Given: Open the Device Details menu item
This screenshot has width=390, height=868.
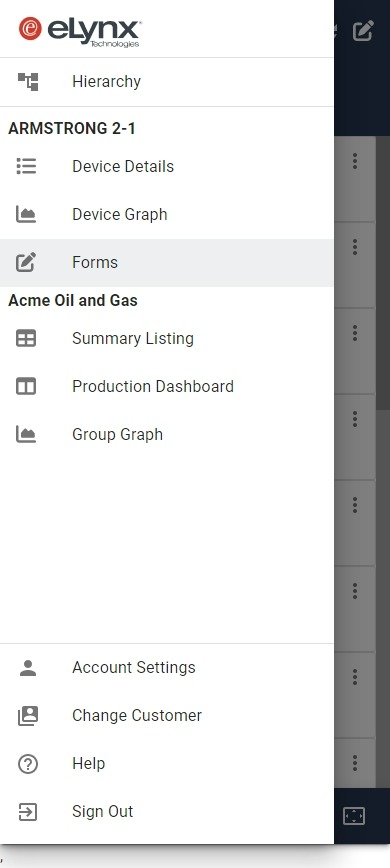Looking at the screenshot, I should point(166,166).
